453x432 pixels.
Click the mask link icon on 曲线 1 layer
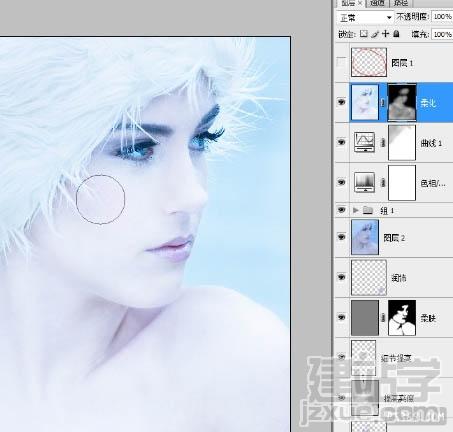[383, 143]
